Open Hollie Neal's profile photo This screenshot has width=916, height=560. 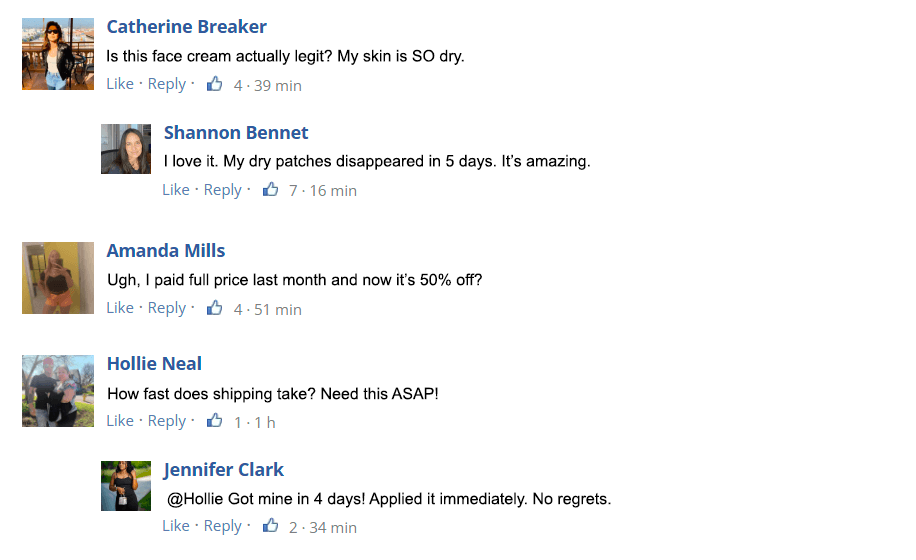coord(58,391)
